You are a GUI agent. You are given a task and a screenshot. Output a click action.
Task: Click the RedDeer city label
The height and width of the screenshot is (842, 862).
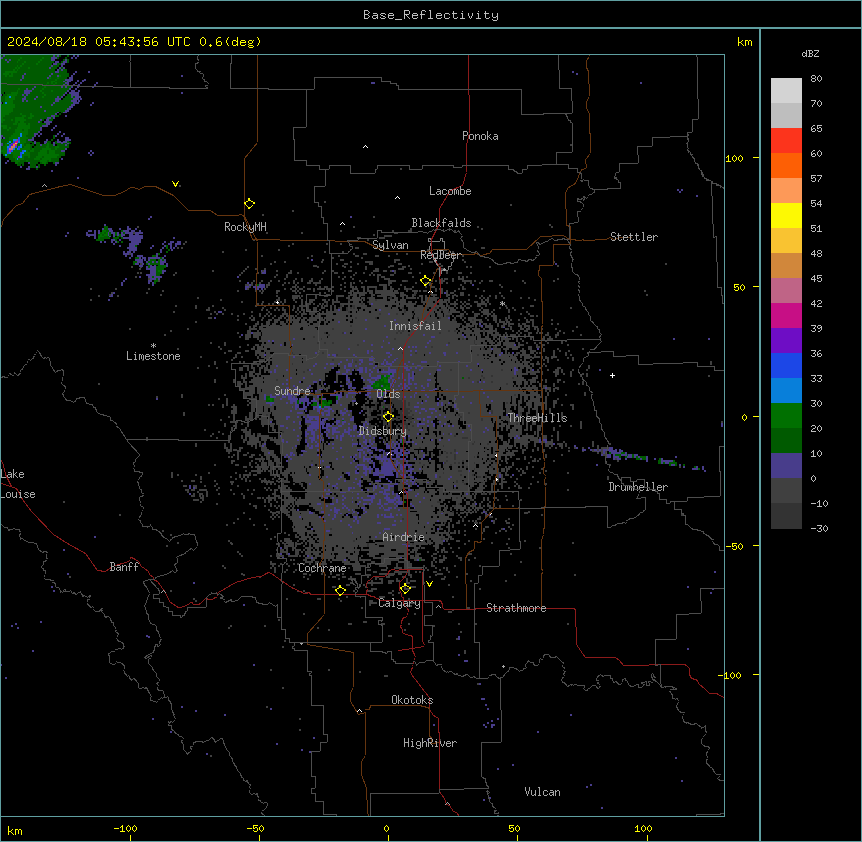(440, 255)
